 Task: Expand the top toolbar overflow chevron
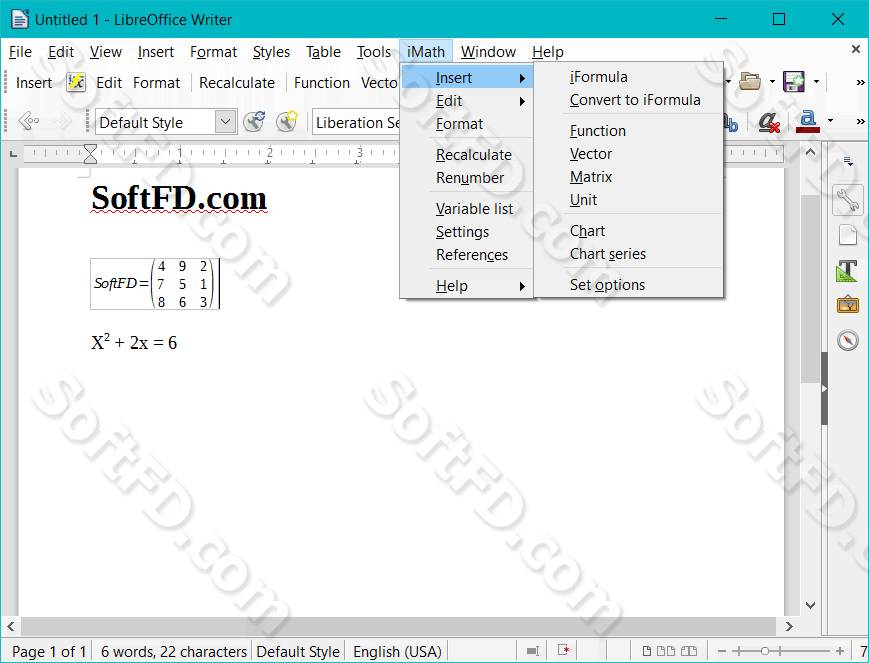click(860, 83)
